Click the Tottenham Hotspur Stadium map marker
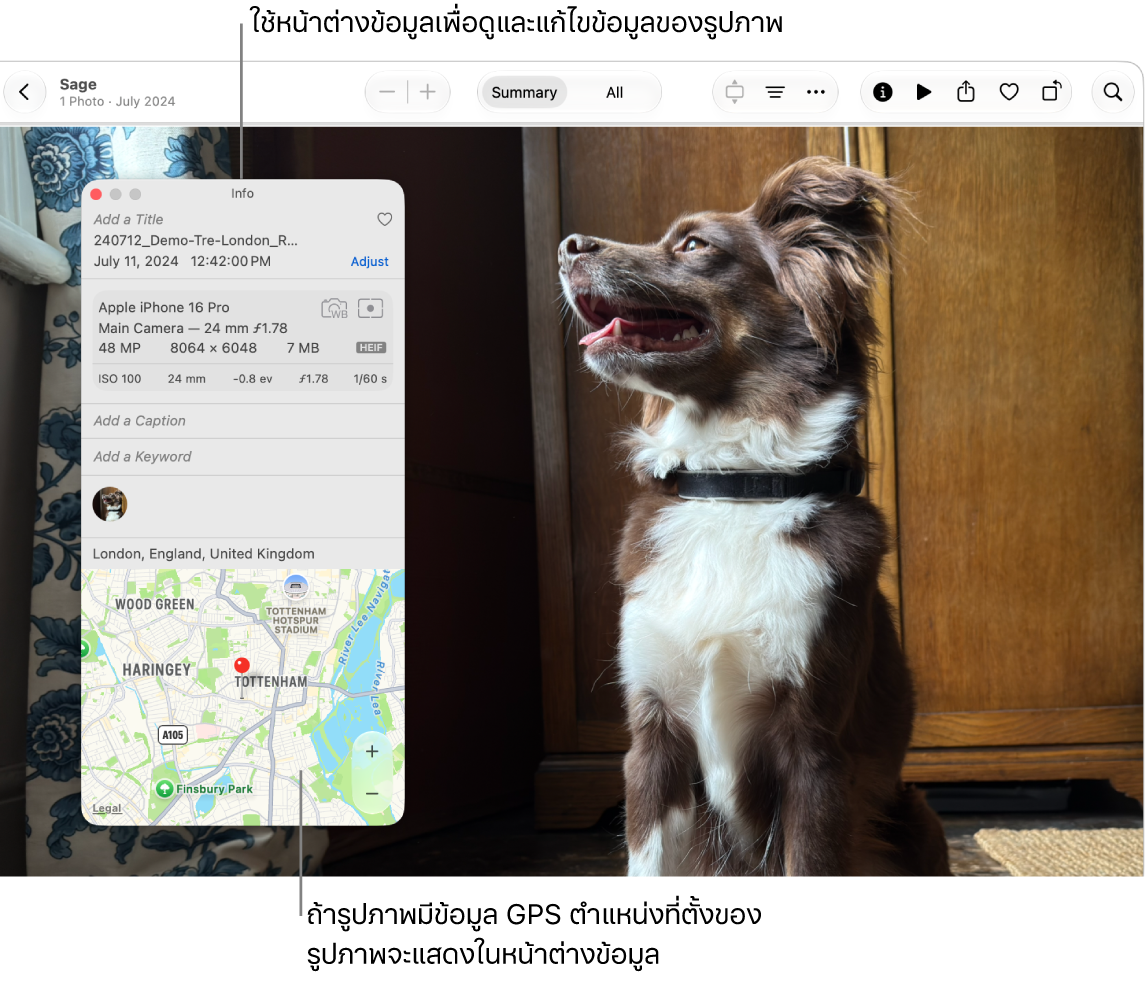The image size is (1146, 982). [x=296, y=585]
